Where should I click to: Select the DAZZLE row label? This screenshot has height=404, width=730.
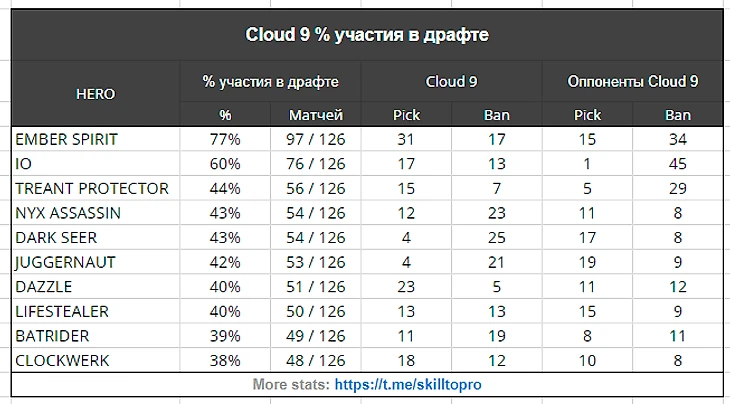[x=45, y=286]
